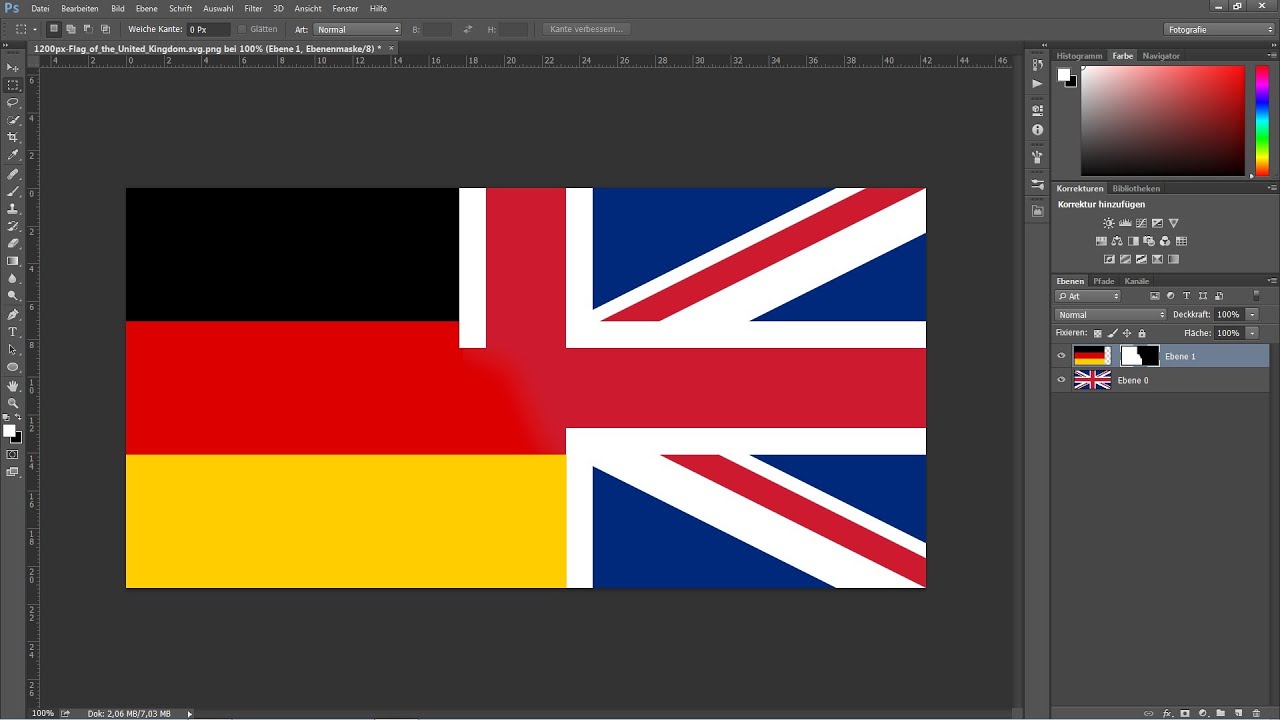Image resolution: width=1280 pixels, height=720 pixels.
Task: Open the Art selection style dropdown
Action: click(x=357, y=30)
